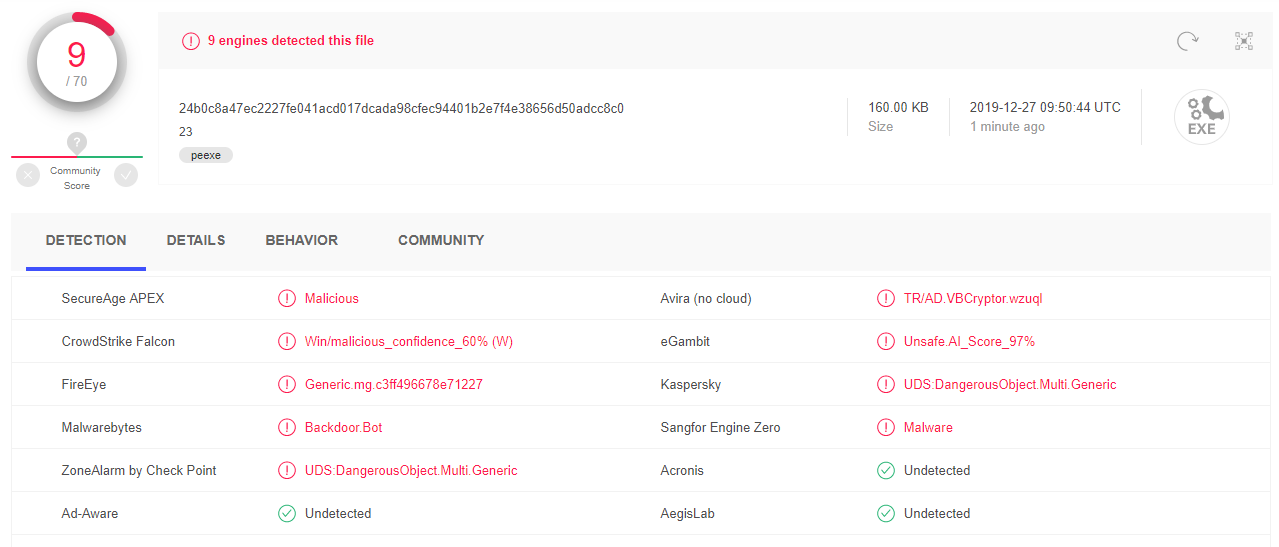Screen dimensions: 1279x547
Task: Click the Generic.mg.c3ff496678e71227 FireEye result
Action: coord(394,385)
